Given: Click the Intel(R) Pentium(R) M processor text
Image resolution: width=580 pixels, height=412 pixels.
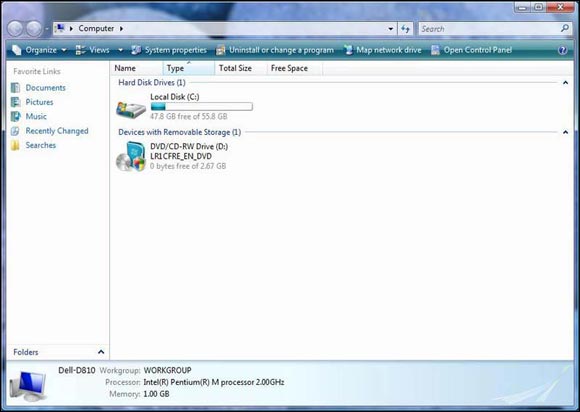Looking at the screenshot, I should pyautogui.click(x=214, y=382).
